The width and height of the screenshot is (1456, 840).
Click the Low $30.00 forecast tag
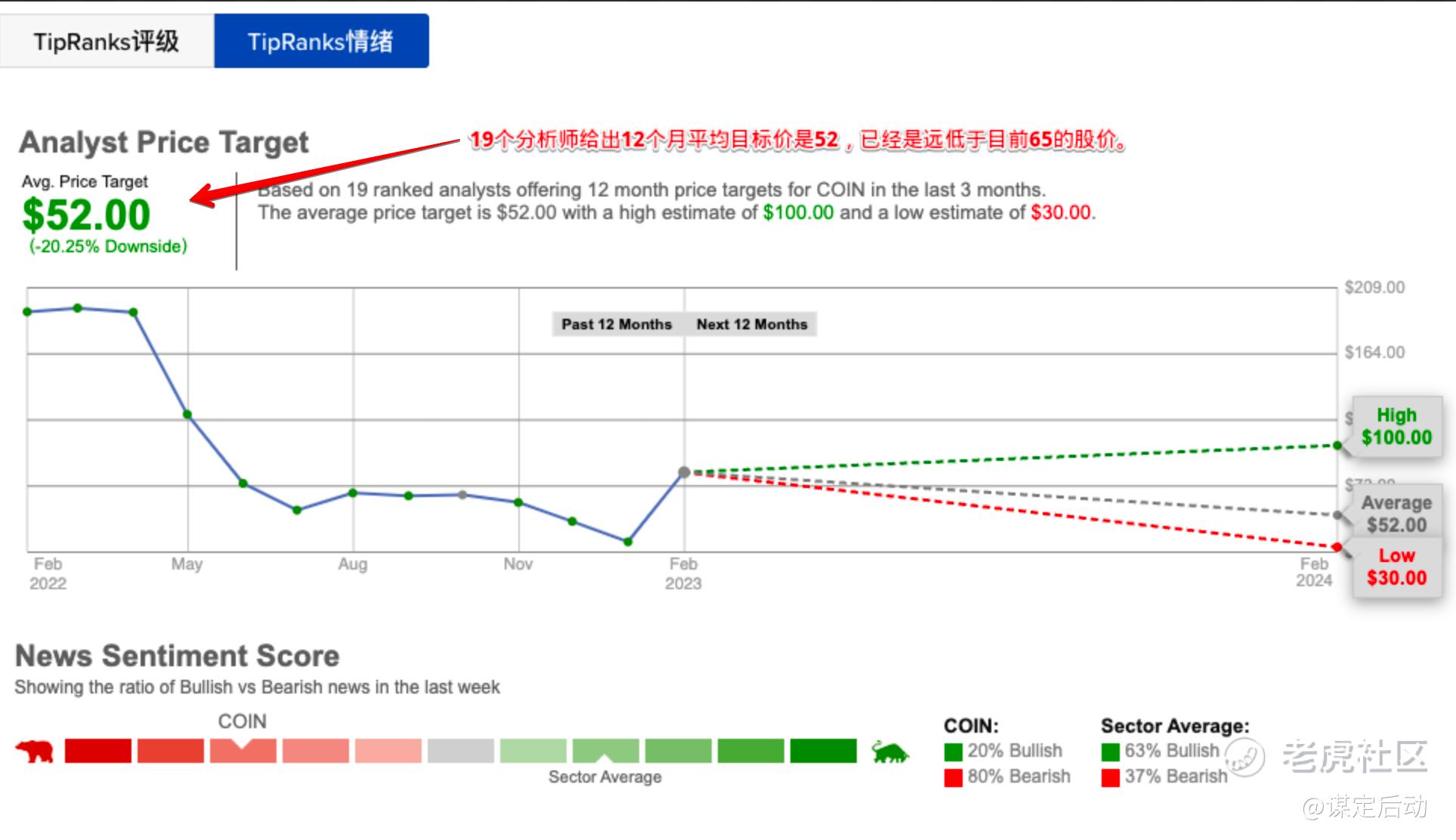point(1396,567)
